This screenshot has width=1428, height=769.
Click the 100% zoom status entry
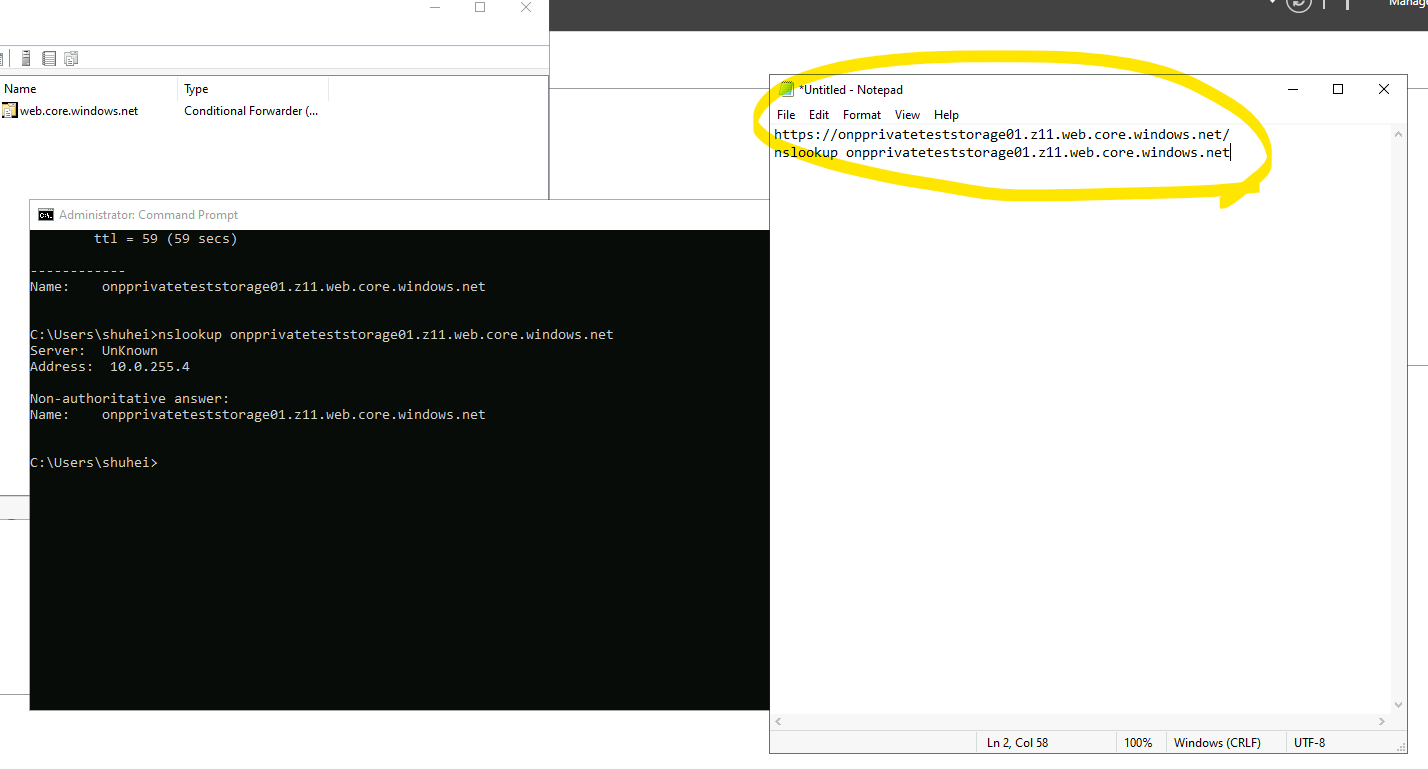point(1138,743)
